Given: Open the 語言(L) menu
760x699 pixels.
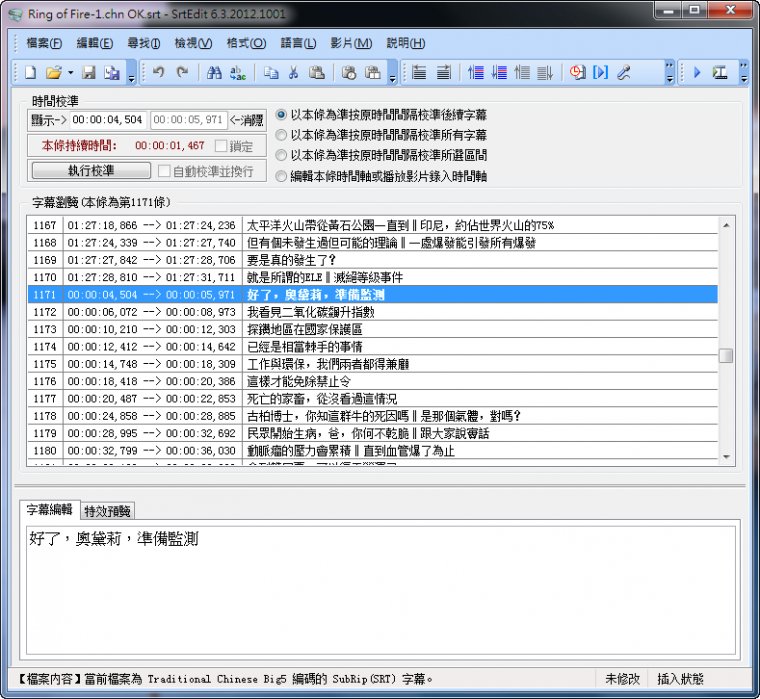Looking at the screenshot, I should point(299,43).
